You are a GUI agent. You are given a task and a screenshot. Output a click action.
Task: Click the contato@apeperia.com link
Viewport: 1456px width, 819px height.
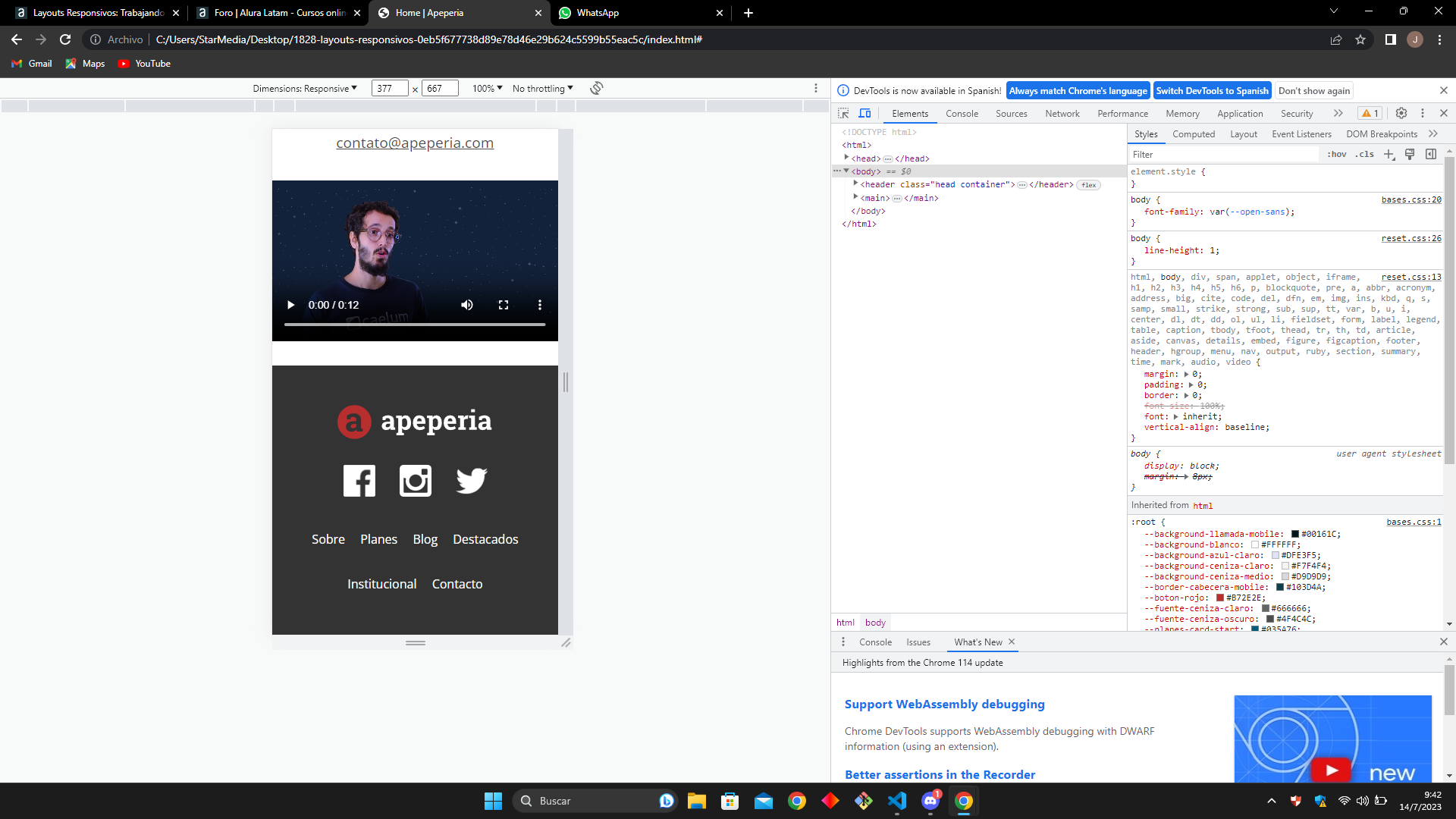click(x=414, y=142)
